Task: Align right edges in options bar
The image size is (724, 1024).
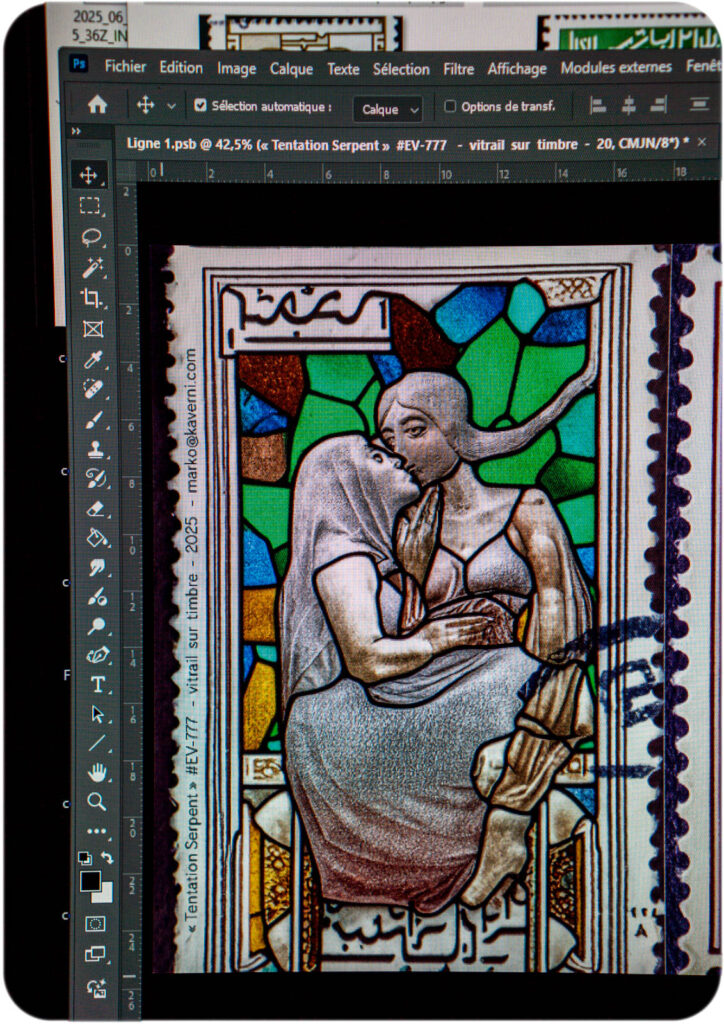Action: [659, 106]
